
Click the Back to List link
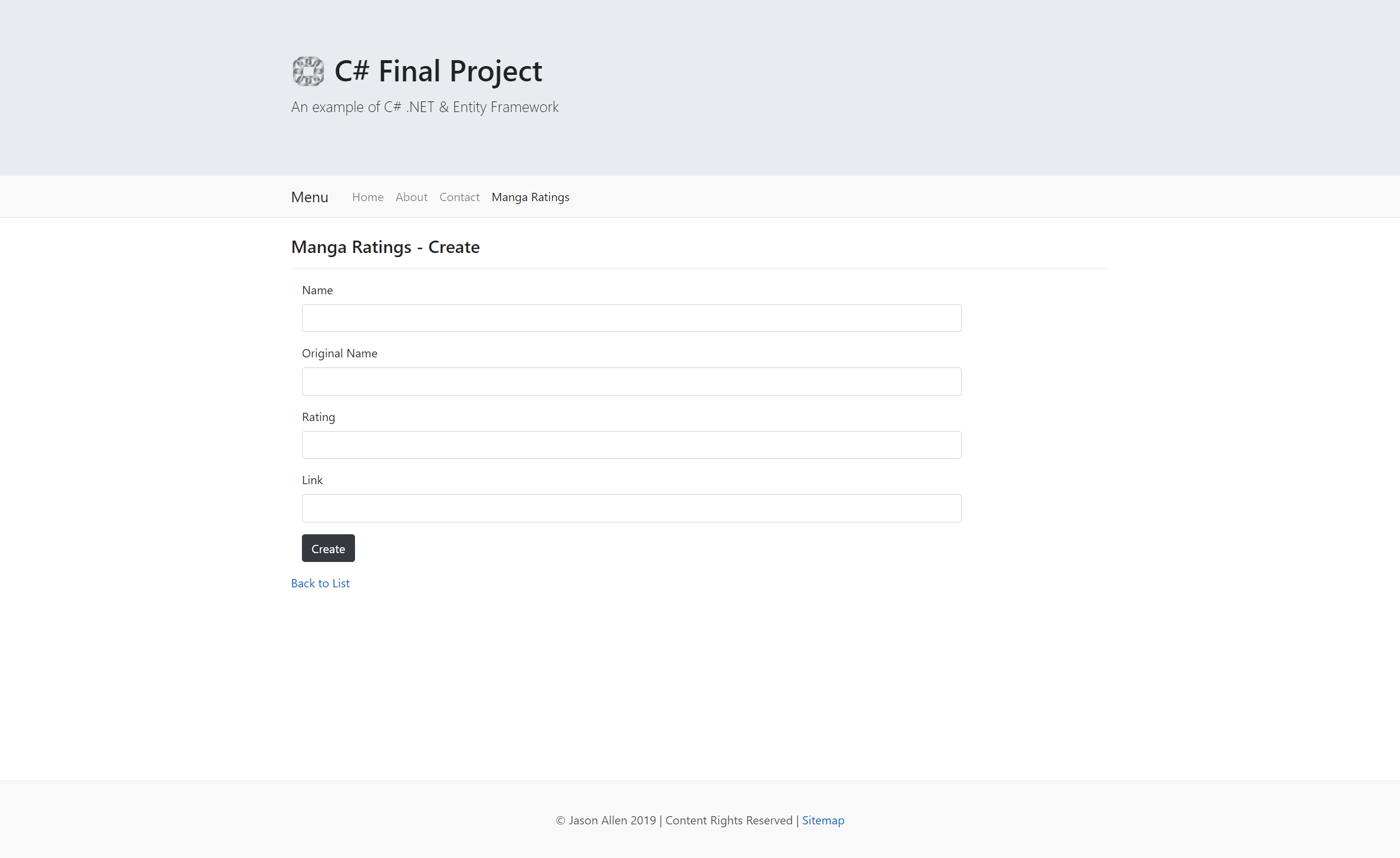tap(320, 583)
